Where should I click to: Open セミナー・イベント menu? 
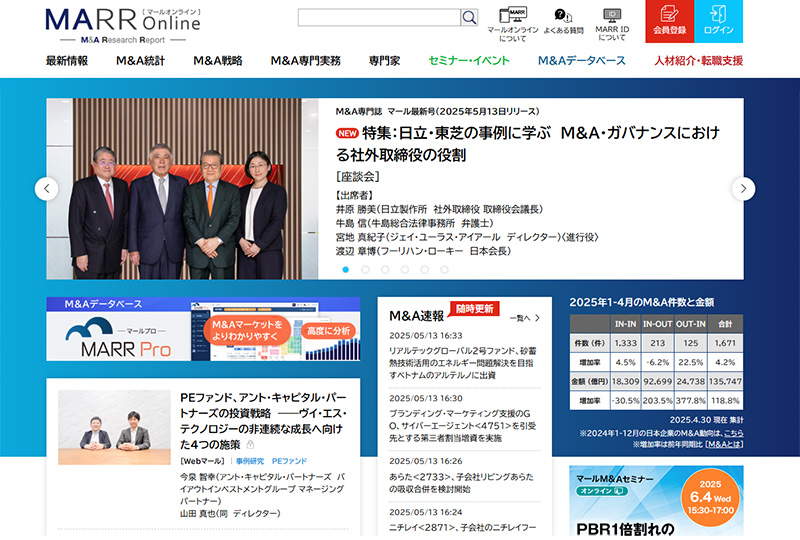(469, 61)
